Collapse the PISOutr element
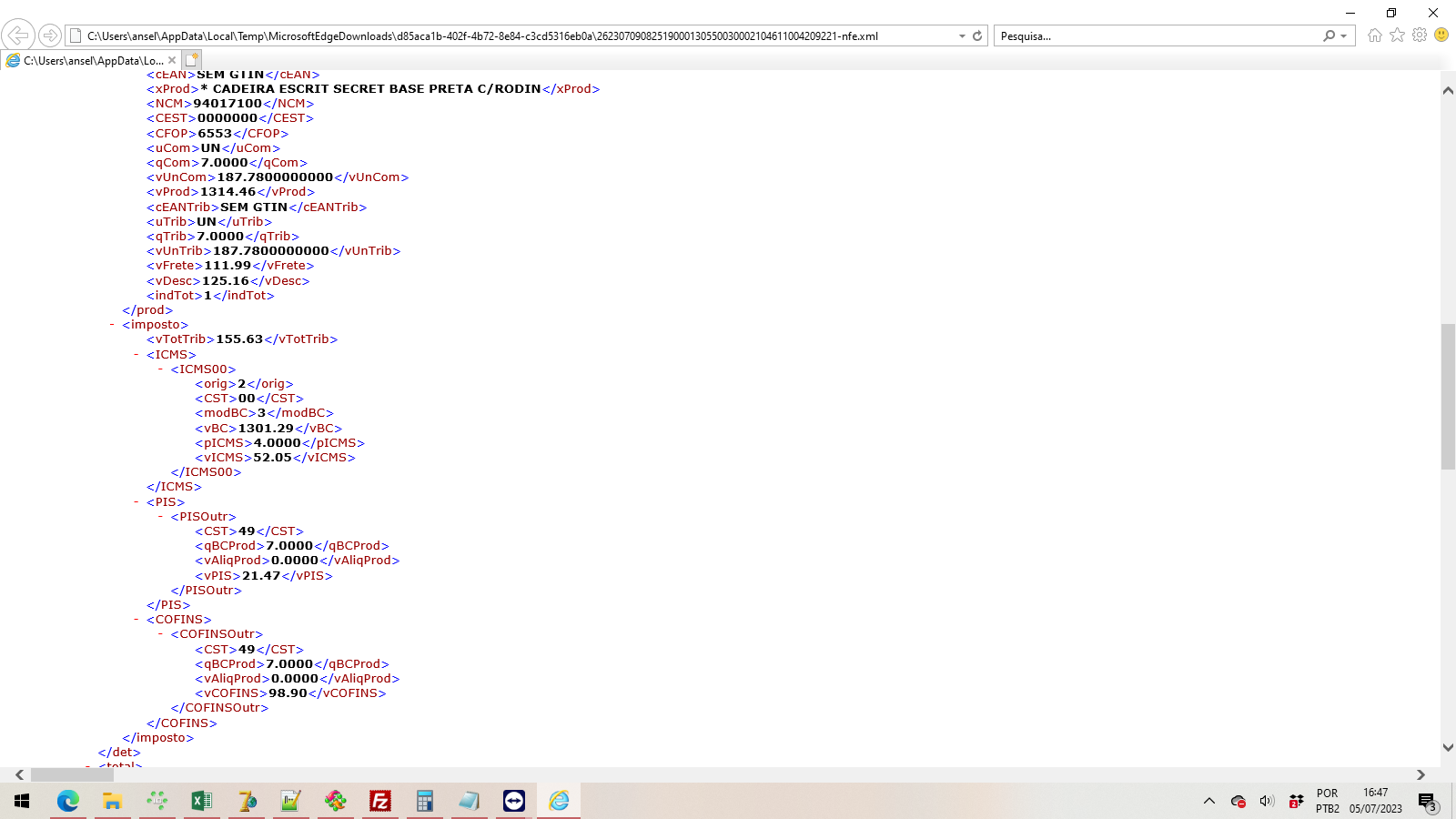1456x819 pixels. (161, 516)
